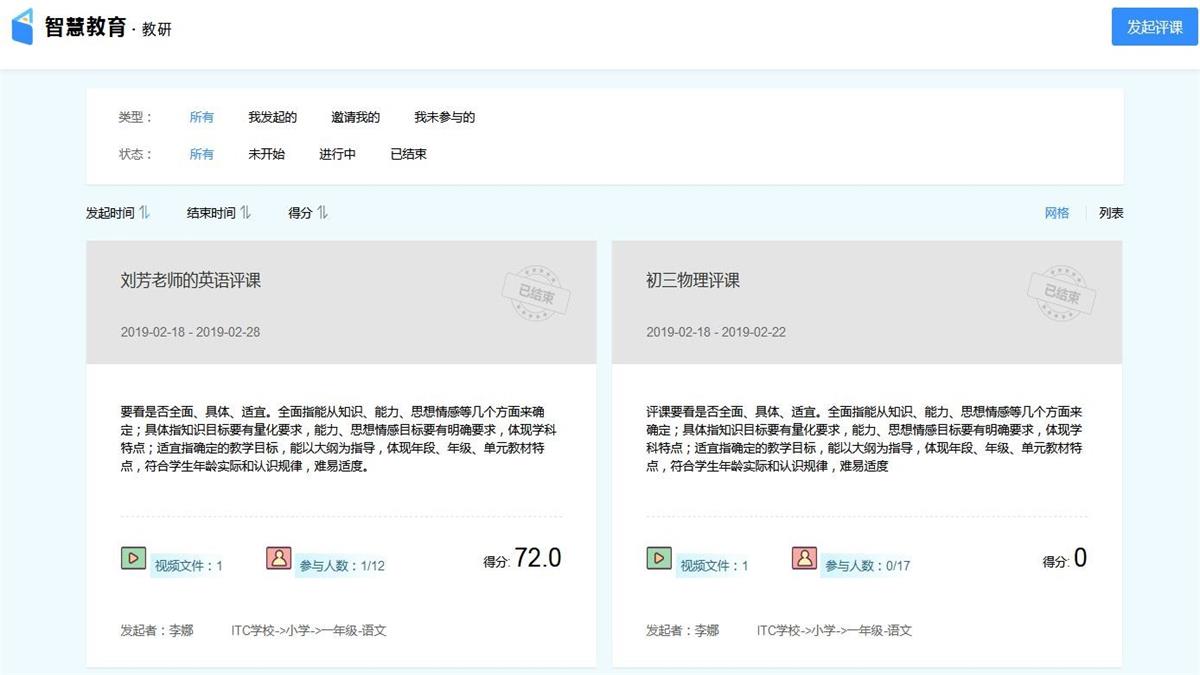Open 刘芳老师的英语评课 title
This screenshot has height=675, width=1200.
pos(191,281)
